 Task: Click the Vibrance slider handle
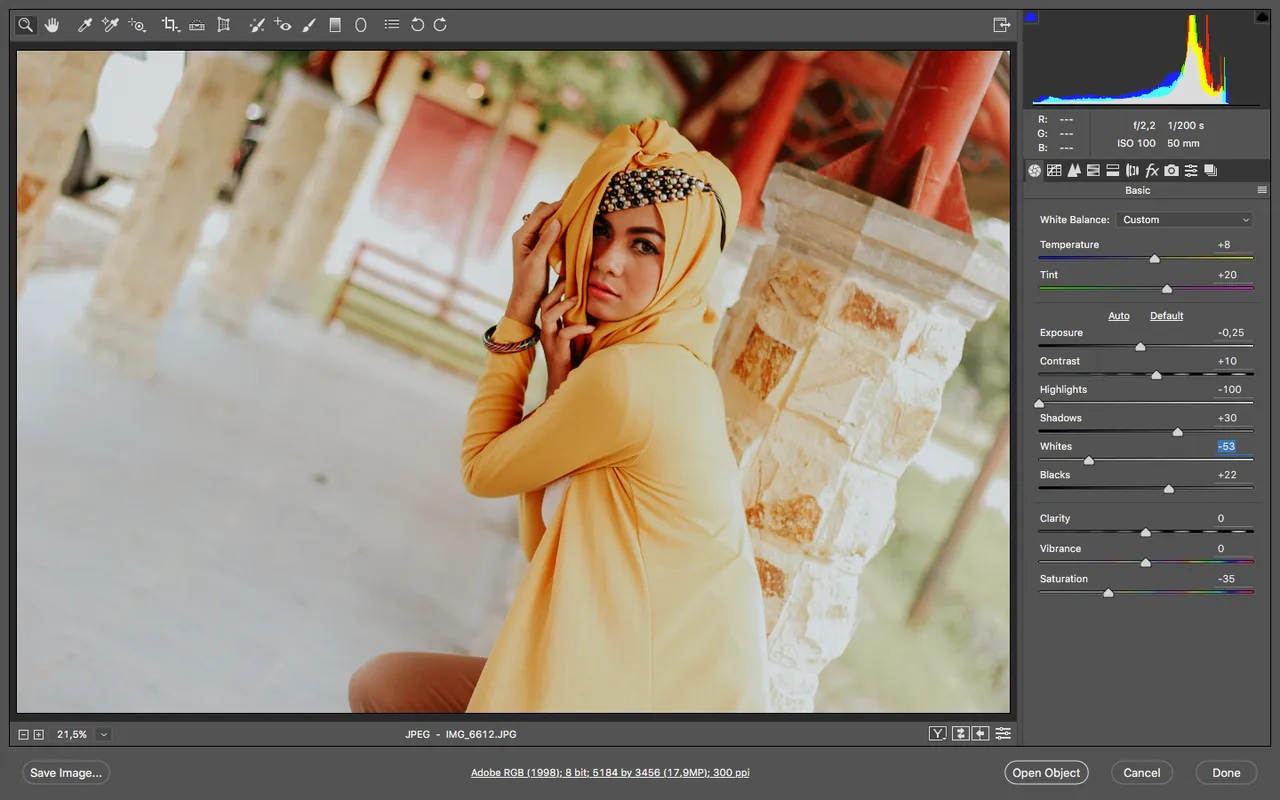(1146, 563)
